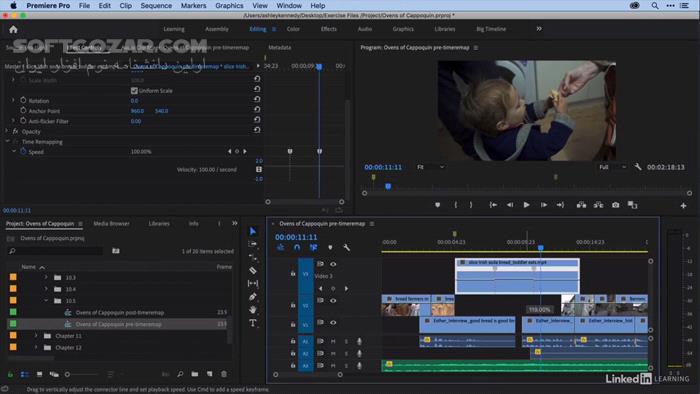
Task: Solo the A2 audio track
Action: (346, 353)
